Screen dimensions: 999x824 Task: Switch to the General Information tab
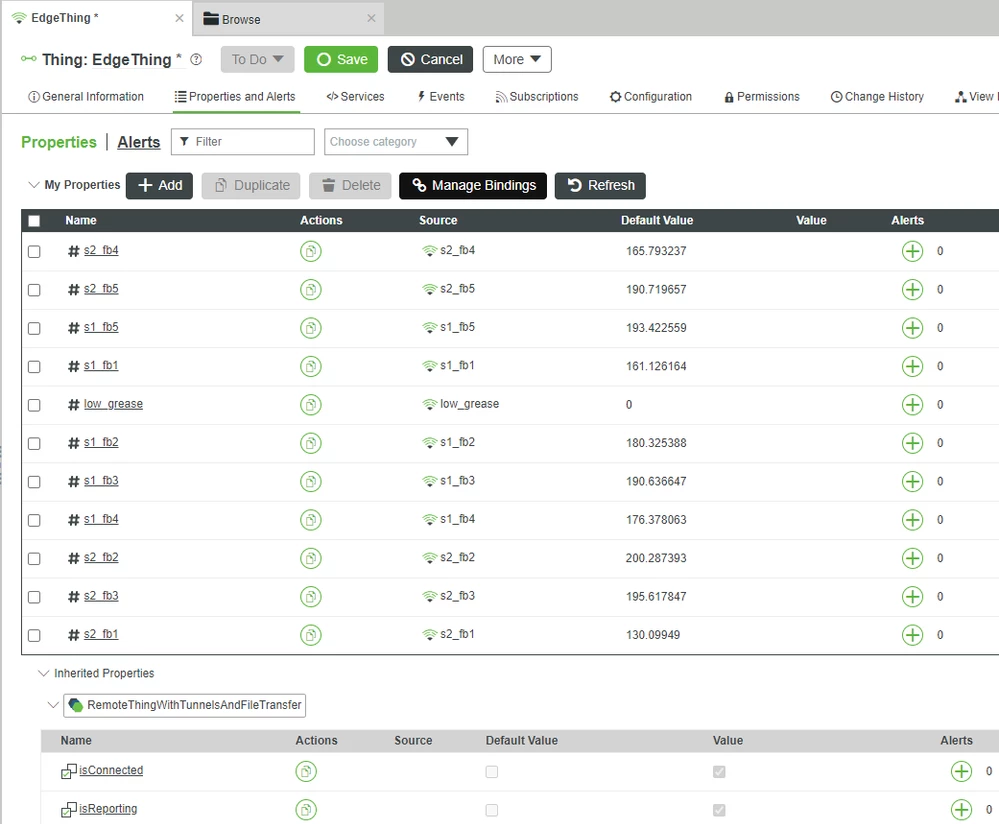tap(86, 96)
